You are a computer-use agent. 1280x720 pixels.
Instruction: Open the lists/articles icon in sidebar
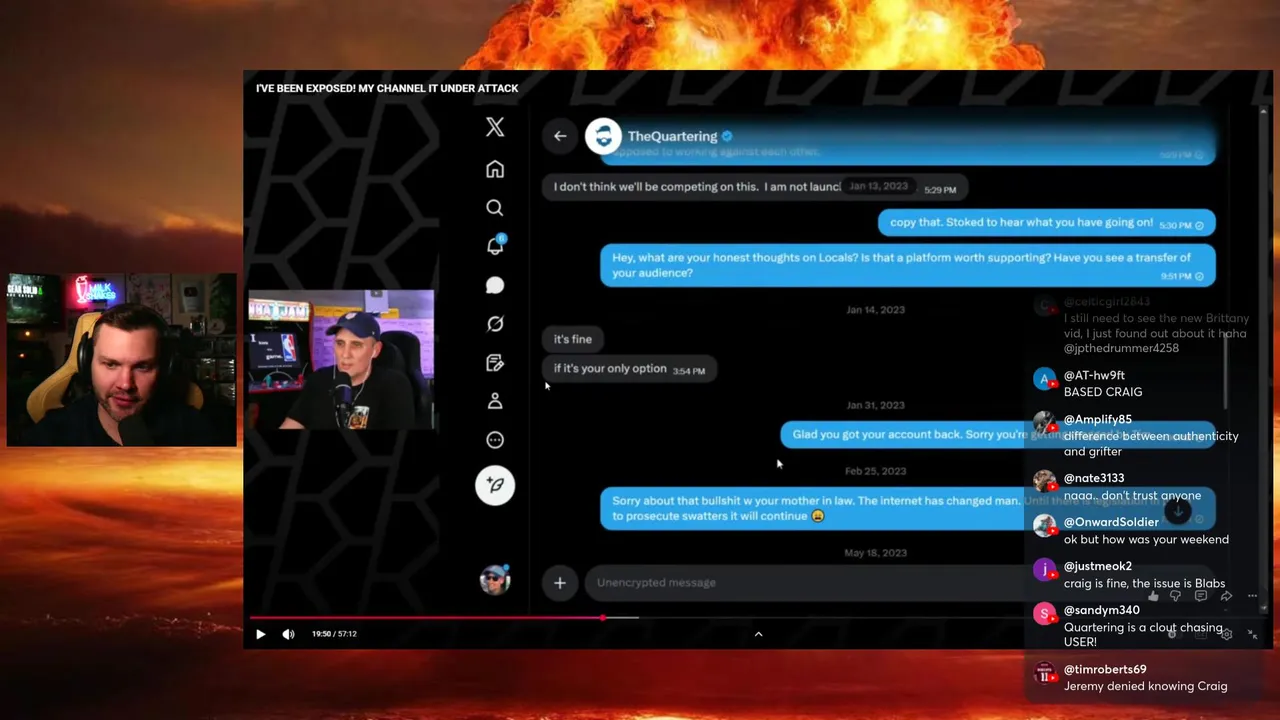495,363
